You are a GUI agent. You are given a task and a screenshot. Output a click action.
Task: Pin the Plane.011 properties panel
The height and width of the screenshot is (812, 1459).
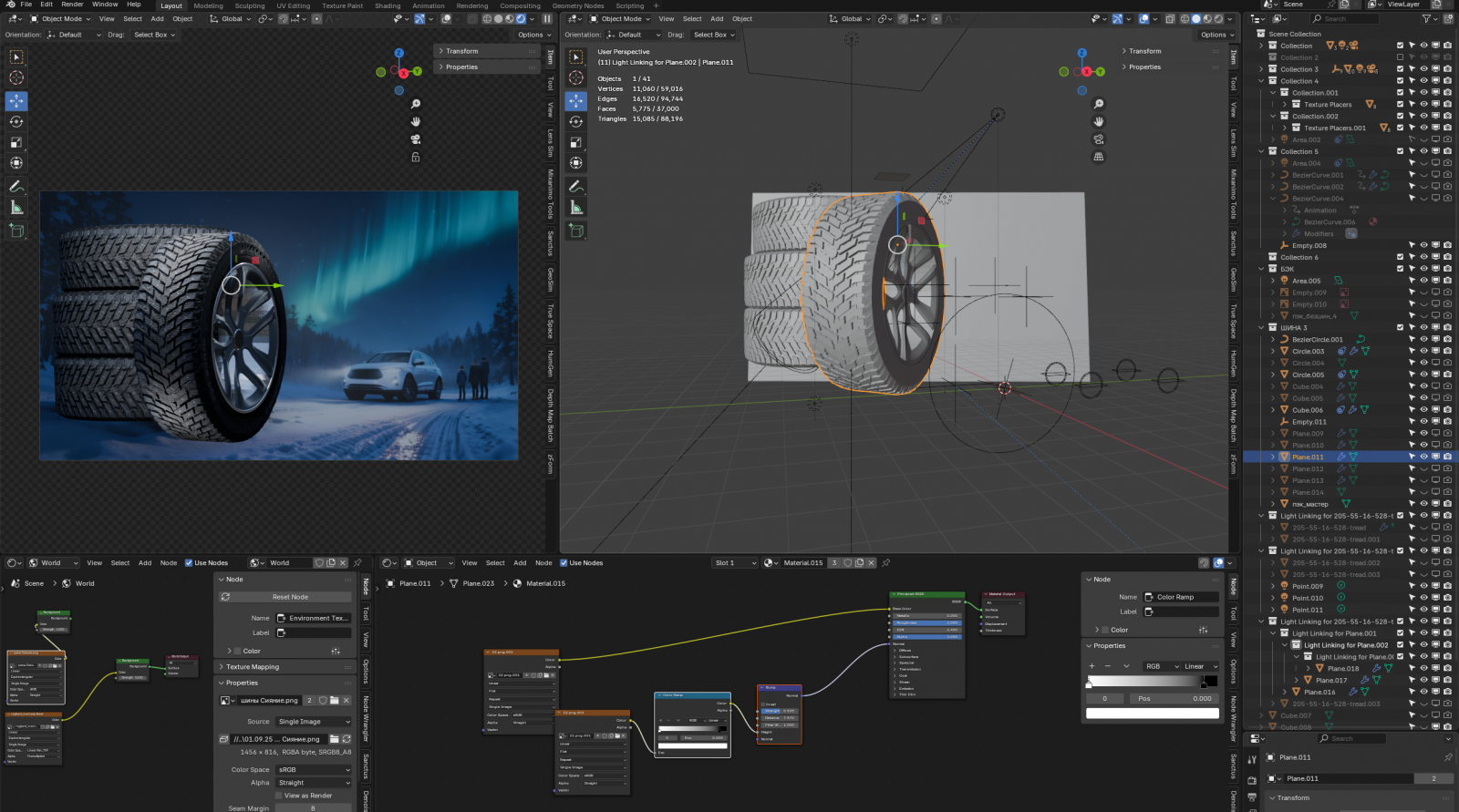point(1447,757)
